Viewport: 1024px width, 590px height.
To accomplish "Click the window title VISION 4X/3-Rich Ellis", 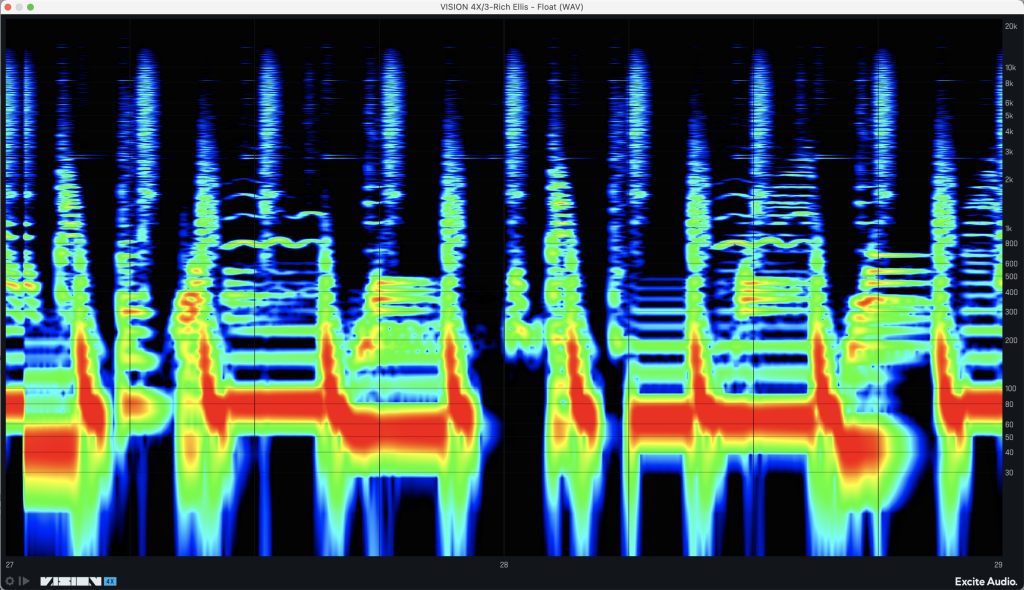I will click(511, 7).
